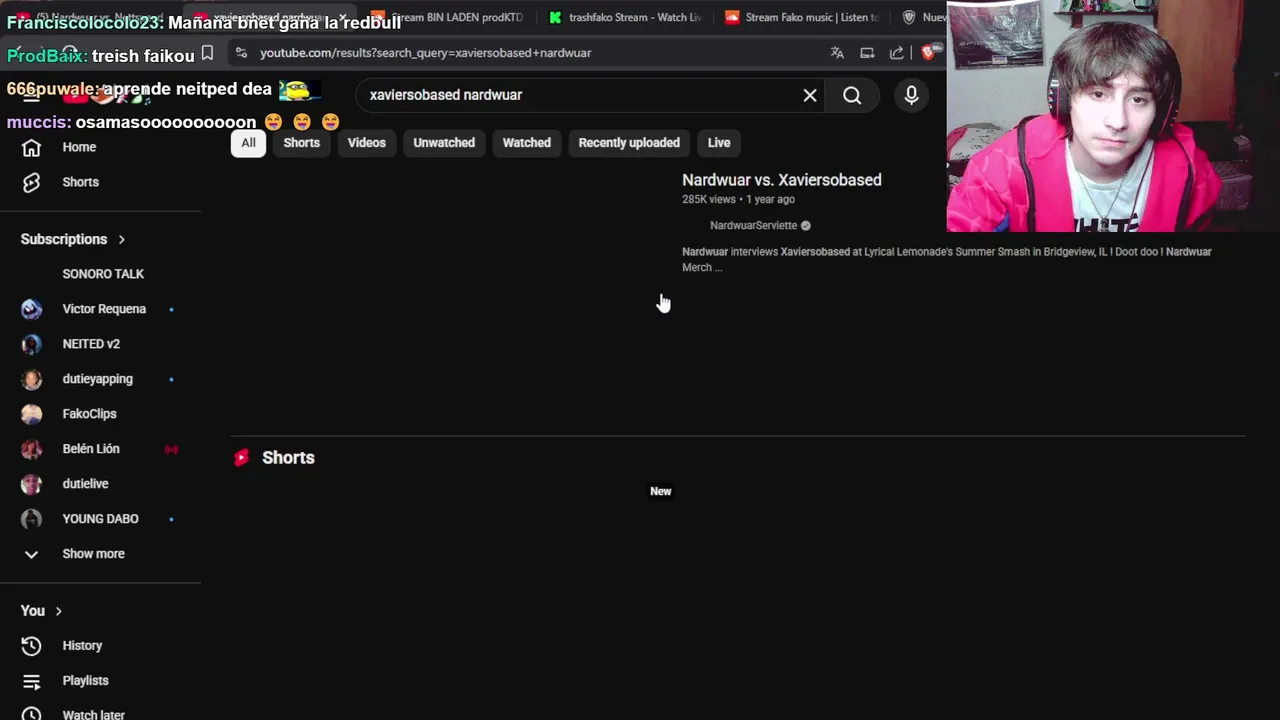Click the cast icon in address bar

(x=867, y=53)
